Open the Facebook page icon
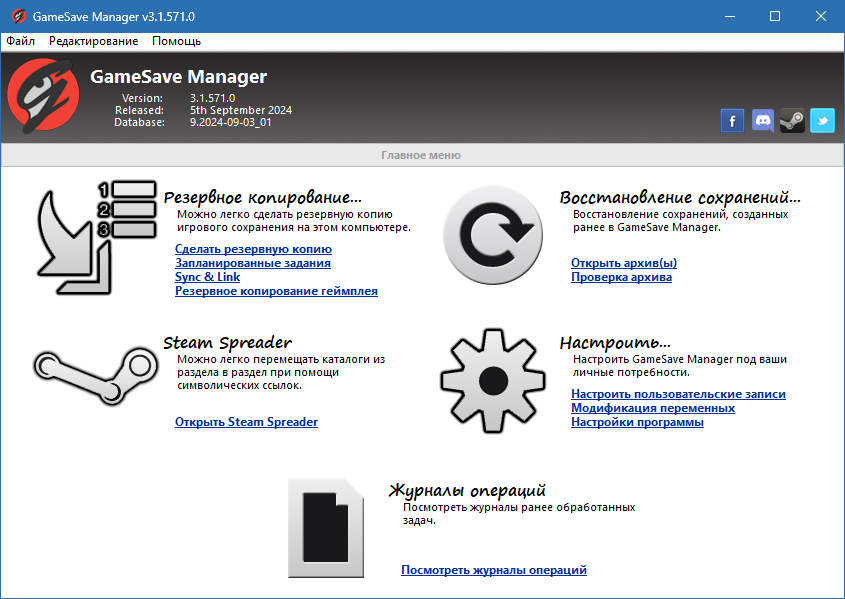This screenshot has height=599, width=845. point(732,120)
